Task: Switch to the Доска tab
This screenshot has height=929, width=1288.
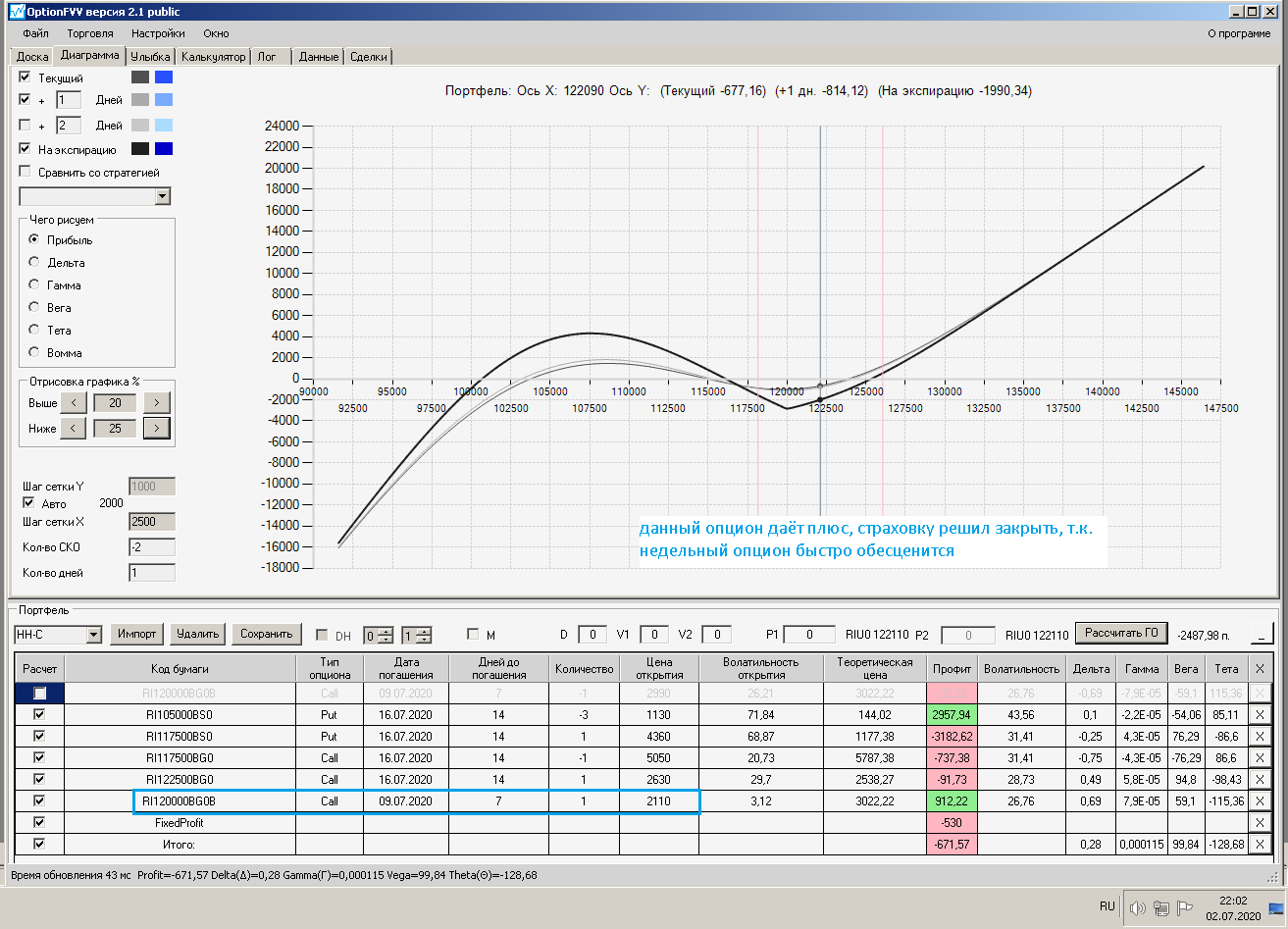Action: point(32,57)
